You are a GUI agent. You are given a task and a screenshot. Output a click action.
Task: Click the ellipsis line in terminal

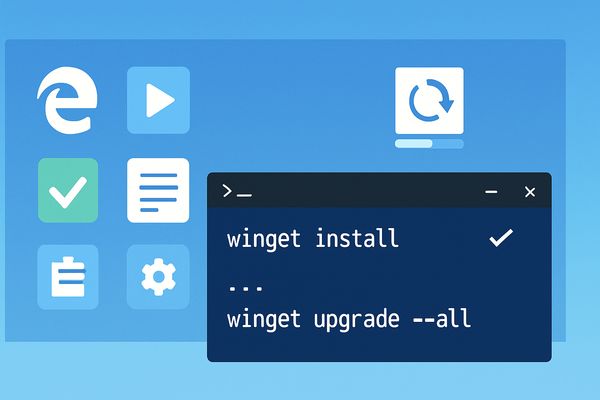click(x=245, y=288)
